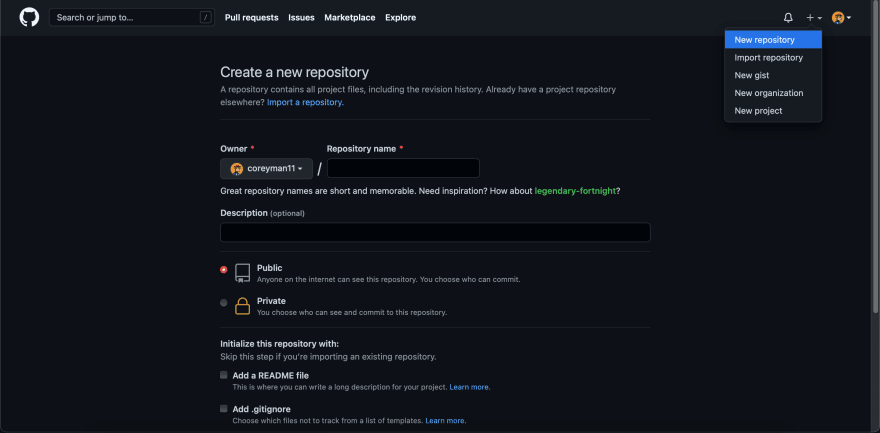Click the Private padlock icon
Screen dimensions: 880x433
[242, 306]
